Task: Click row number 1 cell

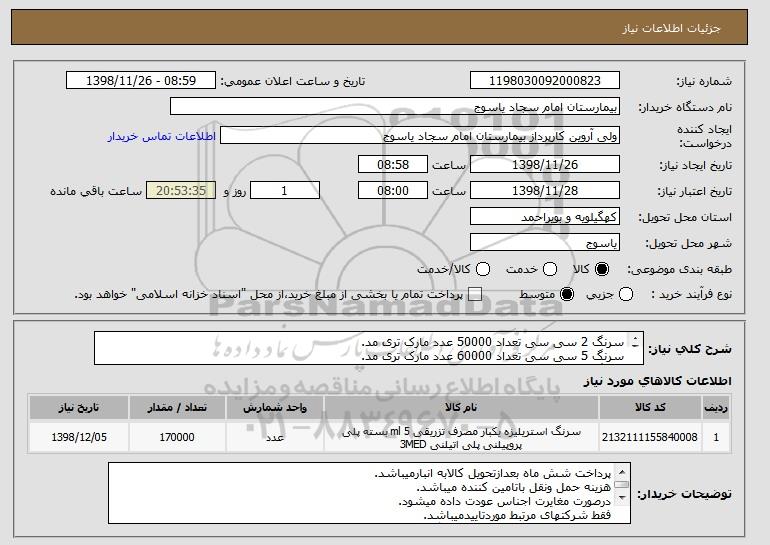Action: point(716,437)
